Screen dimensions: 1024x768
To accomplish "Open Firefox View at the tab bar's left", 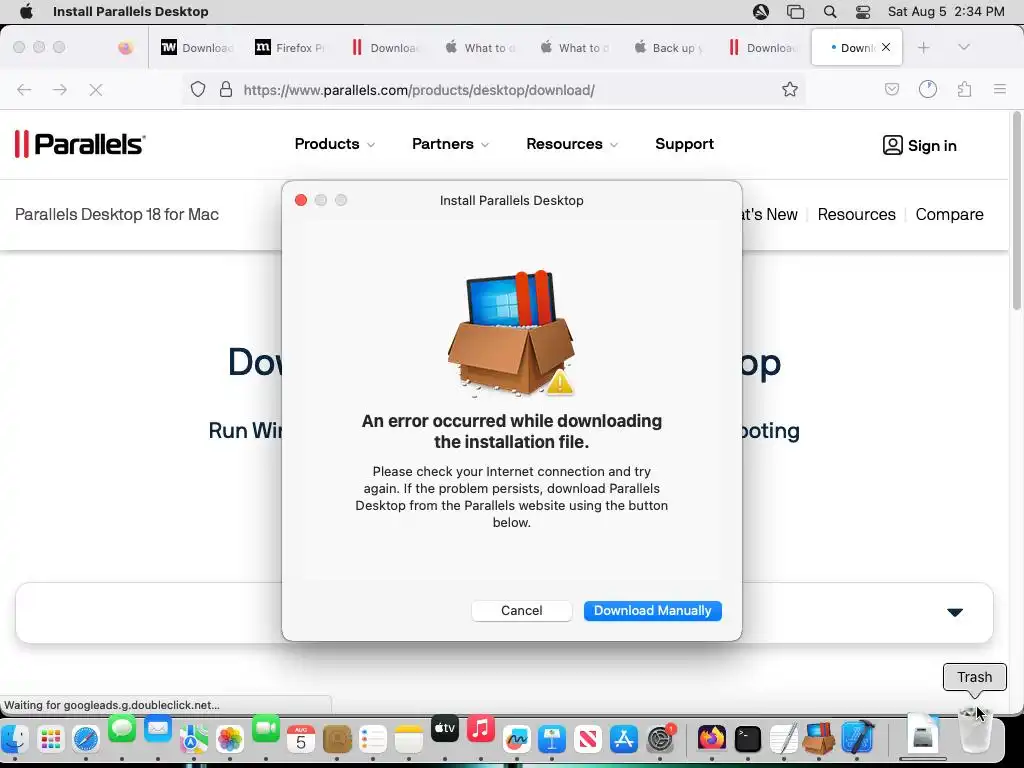I will 125,48.
